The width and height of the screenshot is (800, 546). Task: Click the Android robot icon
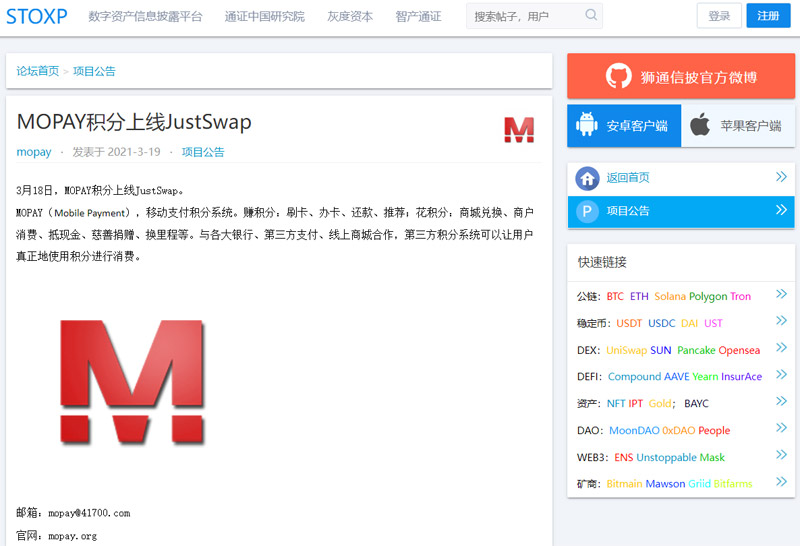click(x=587, y=125)
